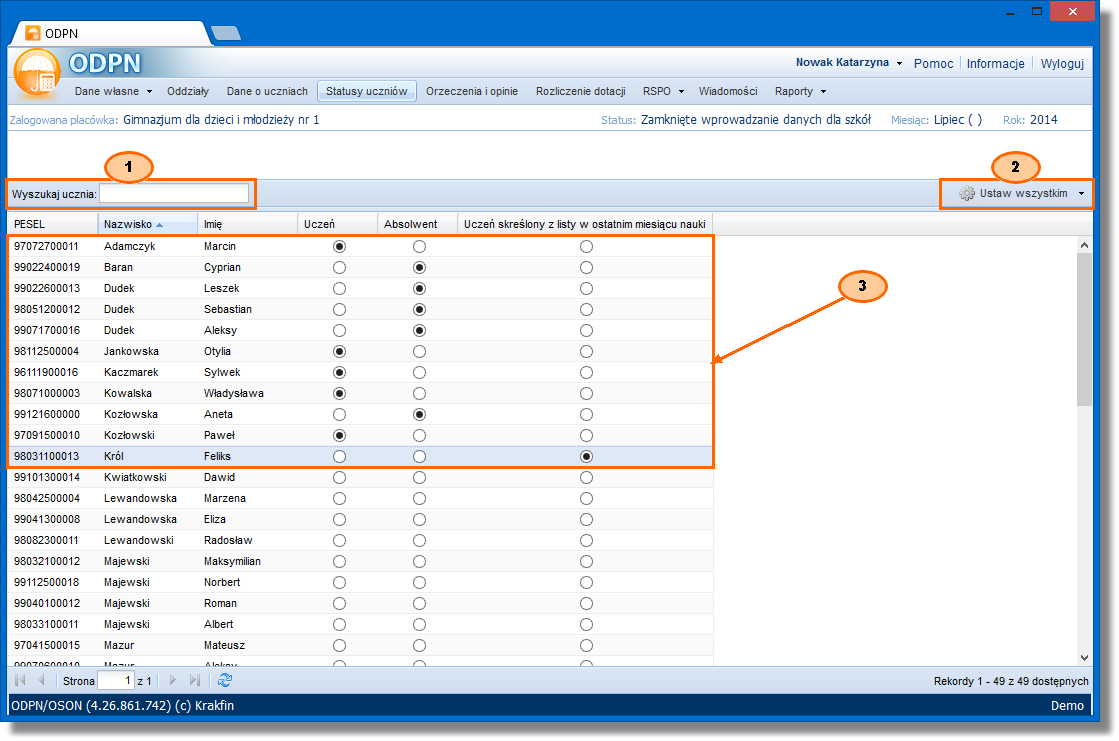Viewport: 1119px width, 741px height.
Task: Set Kwiatkowski Dawid status to Uczeń
Action: [340, 478]
